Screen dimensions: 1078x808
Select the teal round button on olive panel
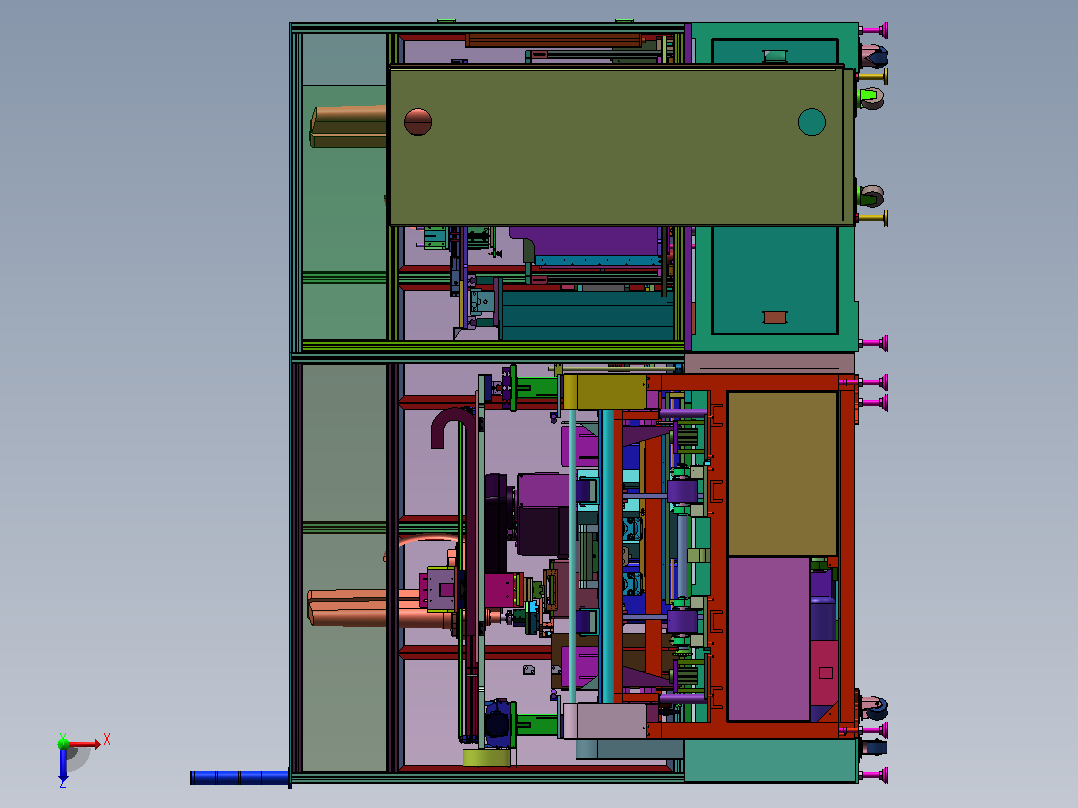coord(812,122)
